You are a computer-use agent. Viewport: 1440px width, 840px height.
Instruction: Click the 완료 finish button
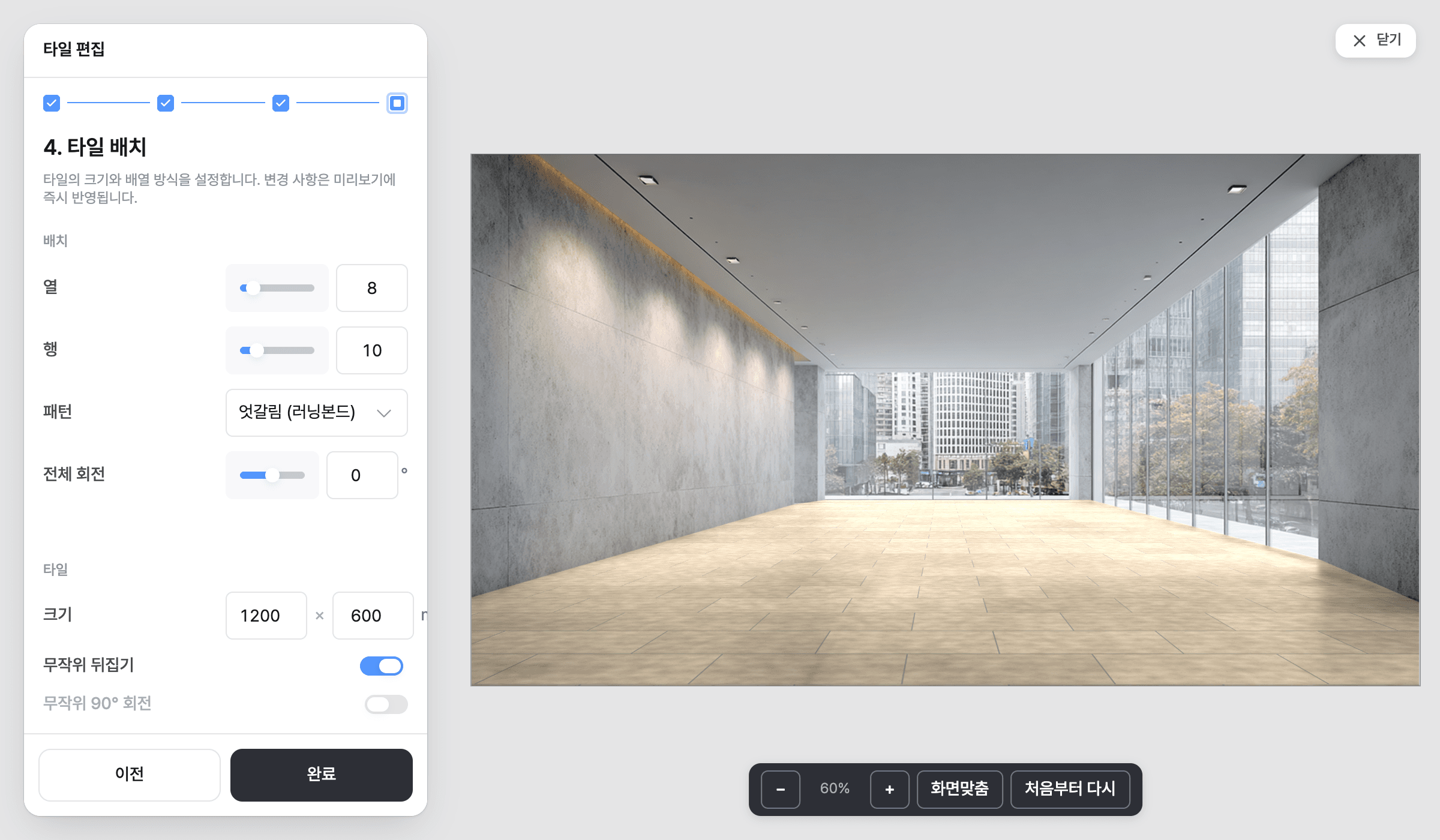[x=322, y=775]
